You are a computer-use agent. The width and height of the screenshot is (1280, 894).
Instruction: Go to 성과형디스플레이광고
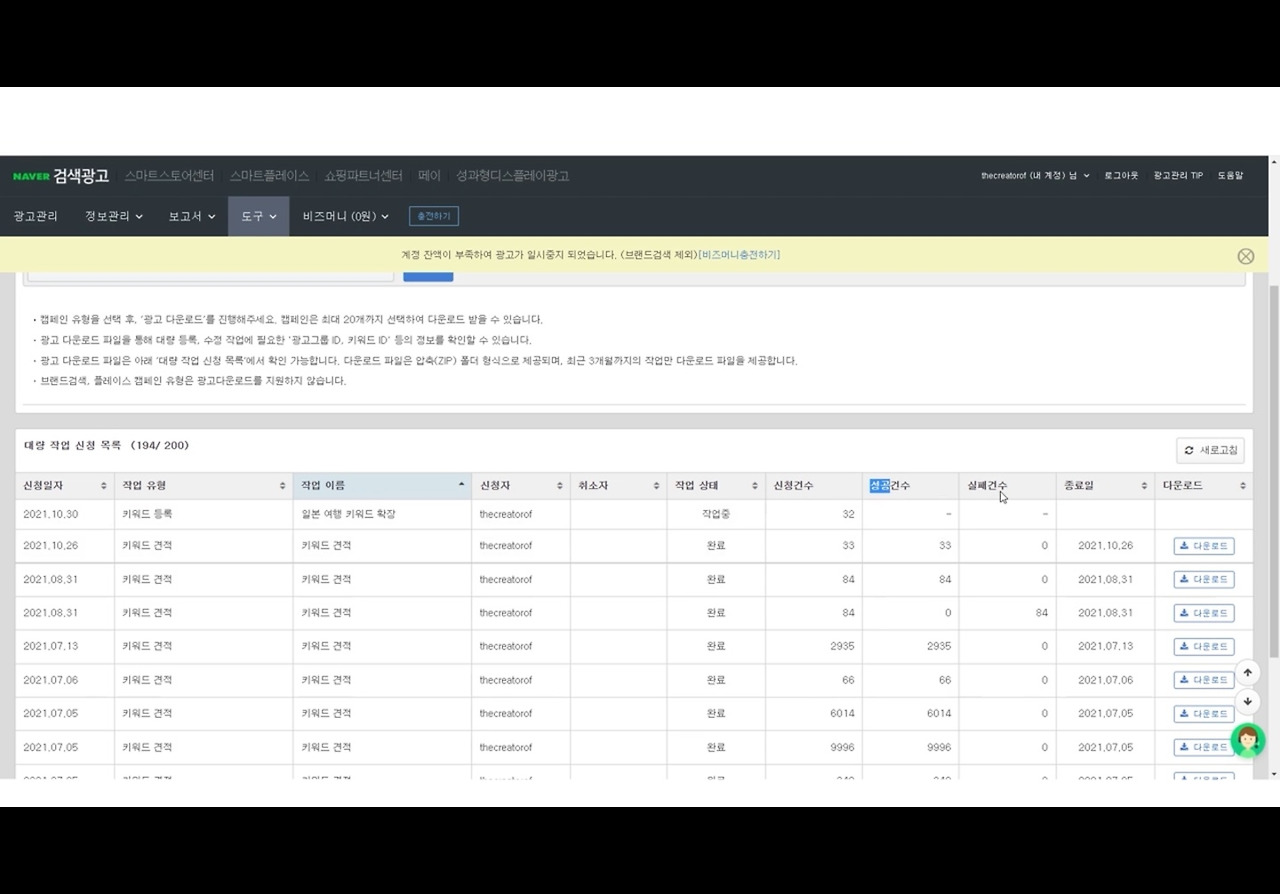[x=512, y=176]
